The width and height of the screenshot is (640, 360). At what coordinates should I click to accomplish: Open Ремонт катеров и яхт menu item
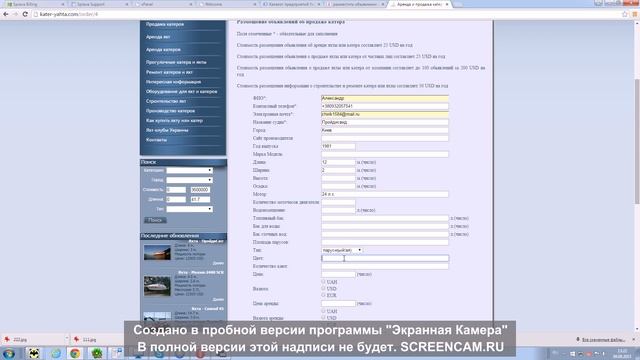[x=169, y=72]
